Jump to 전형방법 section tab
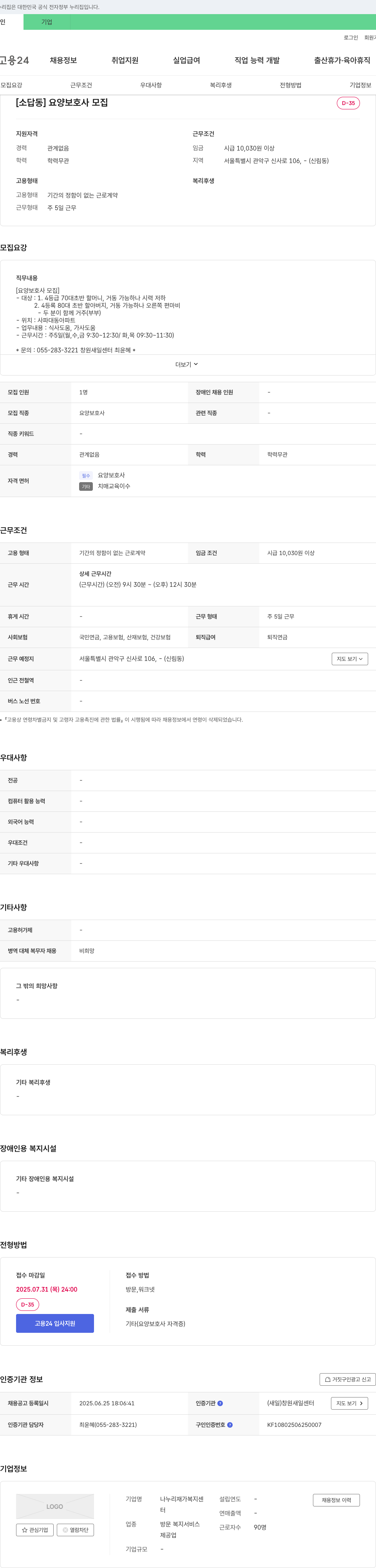 291,85
